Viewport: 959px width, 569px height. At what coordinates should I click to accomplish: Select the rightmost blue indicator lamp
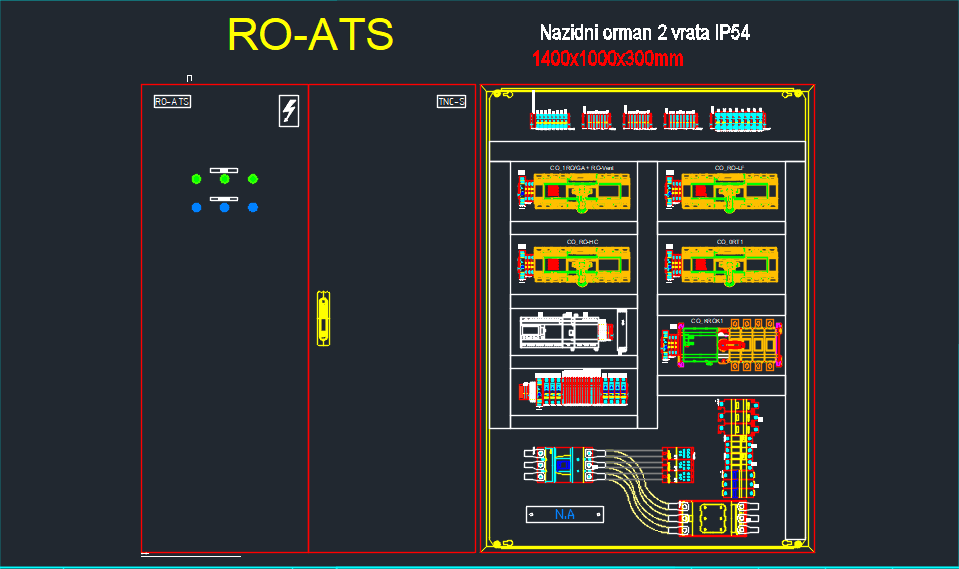pyautogui.click(x=253, y=207)
